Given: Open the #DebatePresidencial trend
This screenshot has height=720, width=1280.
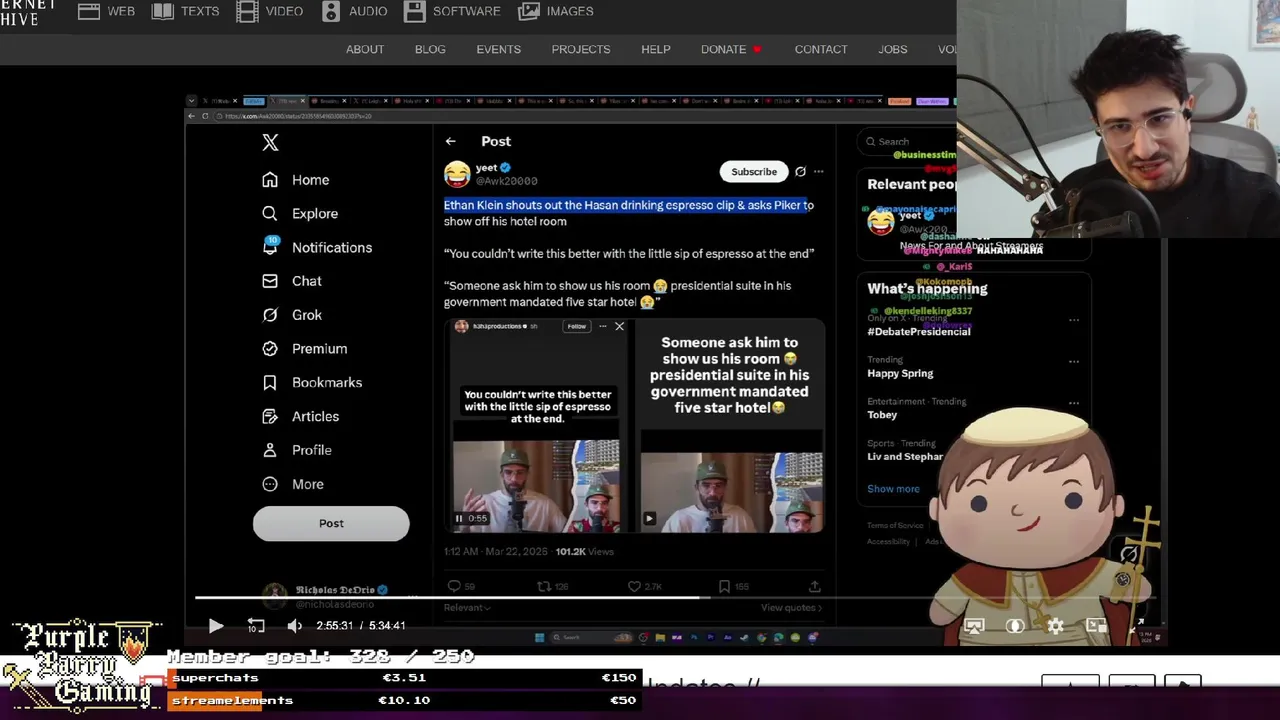Looking at the screenshot, I should (x=919, y=331).
